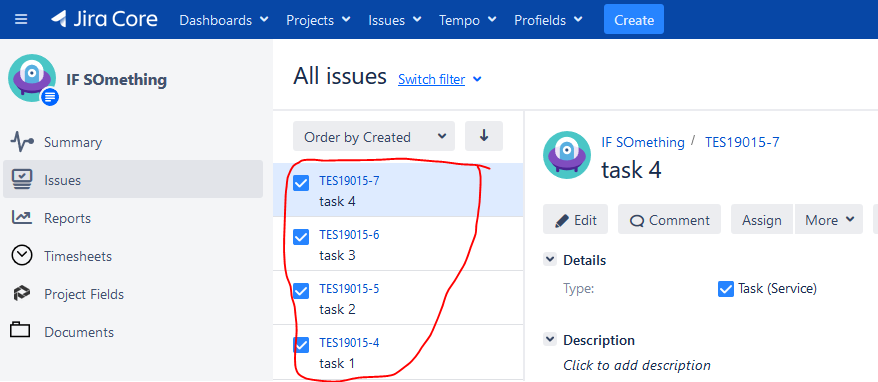Open Project Fields in the sidebar
This screenshot has height=382, width=878.
pos(133,294)
